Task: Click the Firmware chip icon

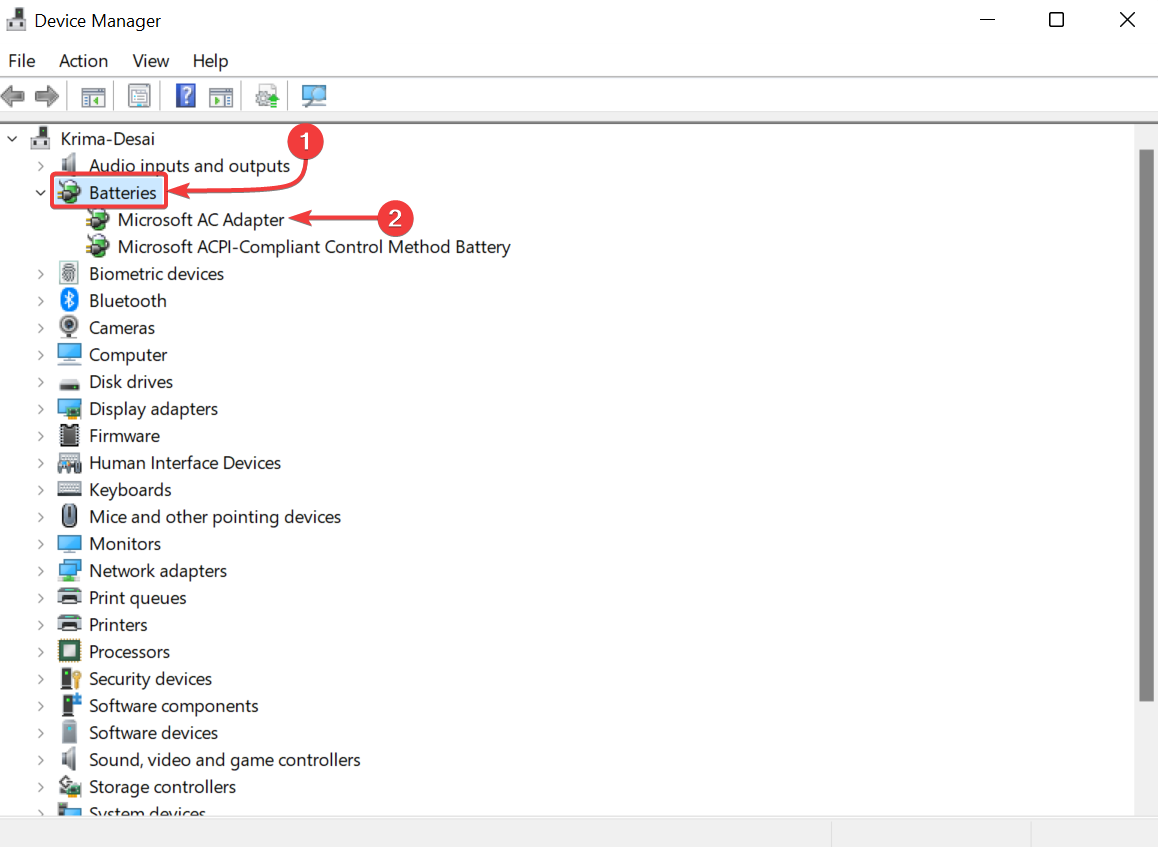Action: point(69,436)
